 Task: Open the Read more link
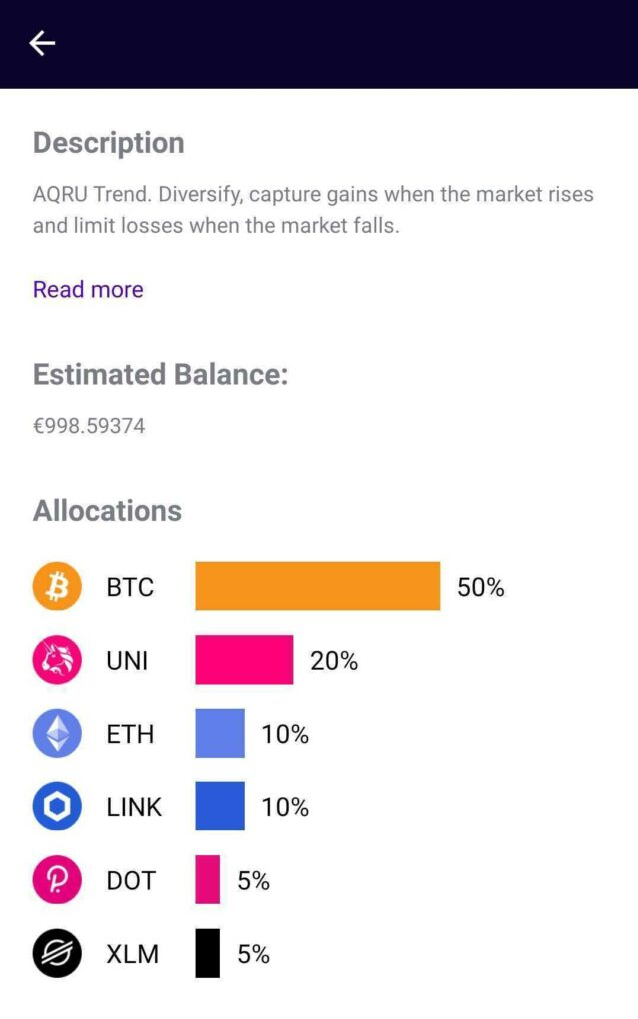tap(88, 289)
